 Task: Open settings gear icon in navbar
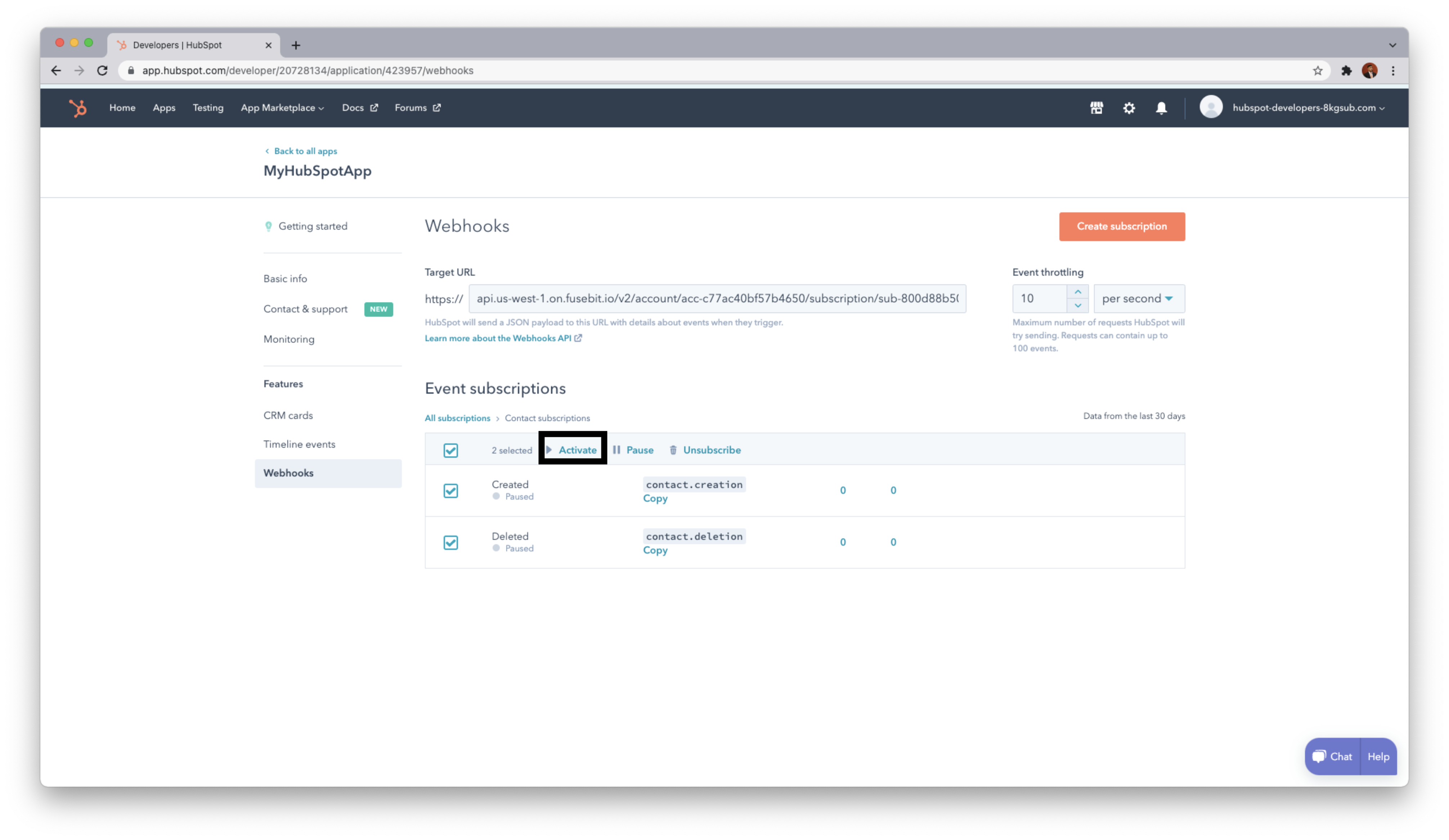pyautogui.click(x=1129, y=108)
